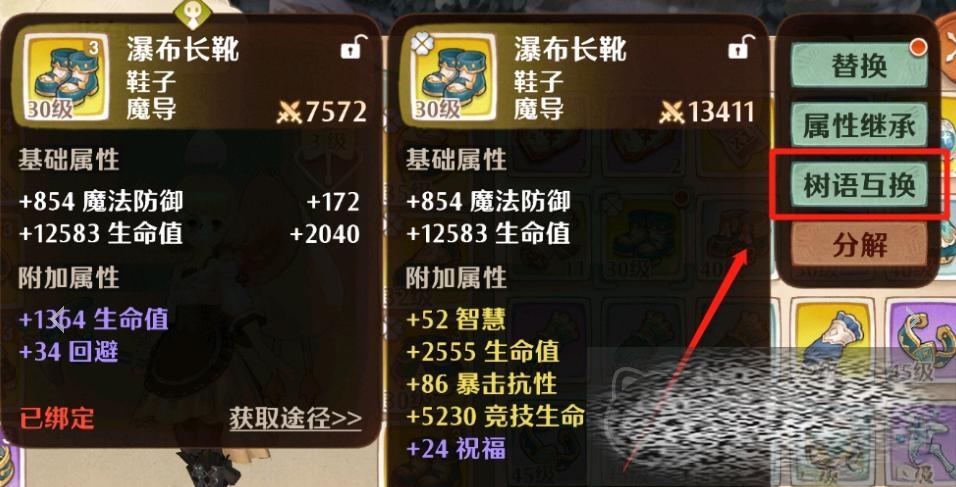Click the right 瀑布长靴 boots icon
956x487 pixels.
[454, 77]
